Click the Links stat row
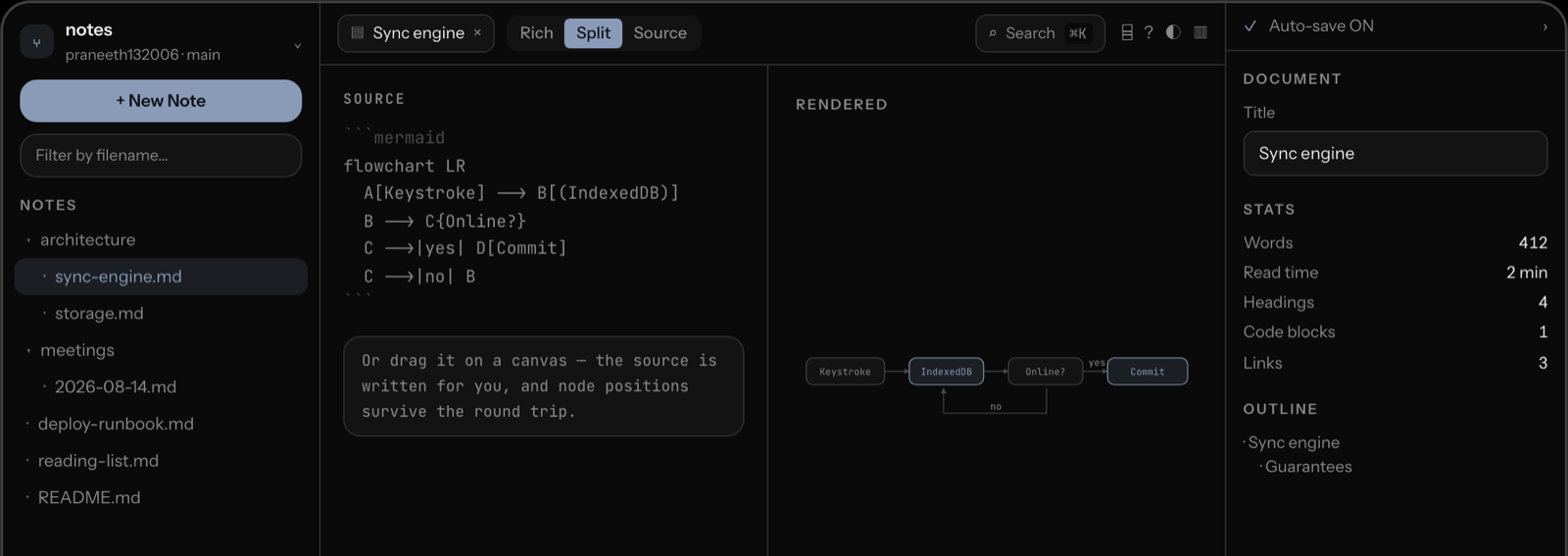Screen dimensions: 1568x556 pos(1396,364)
